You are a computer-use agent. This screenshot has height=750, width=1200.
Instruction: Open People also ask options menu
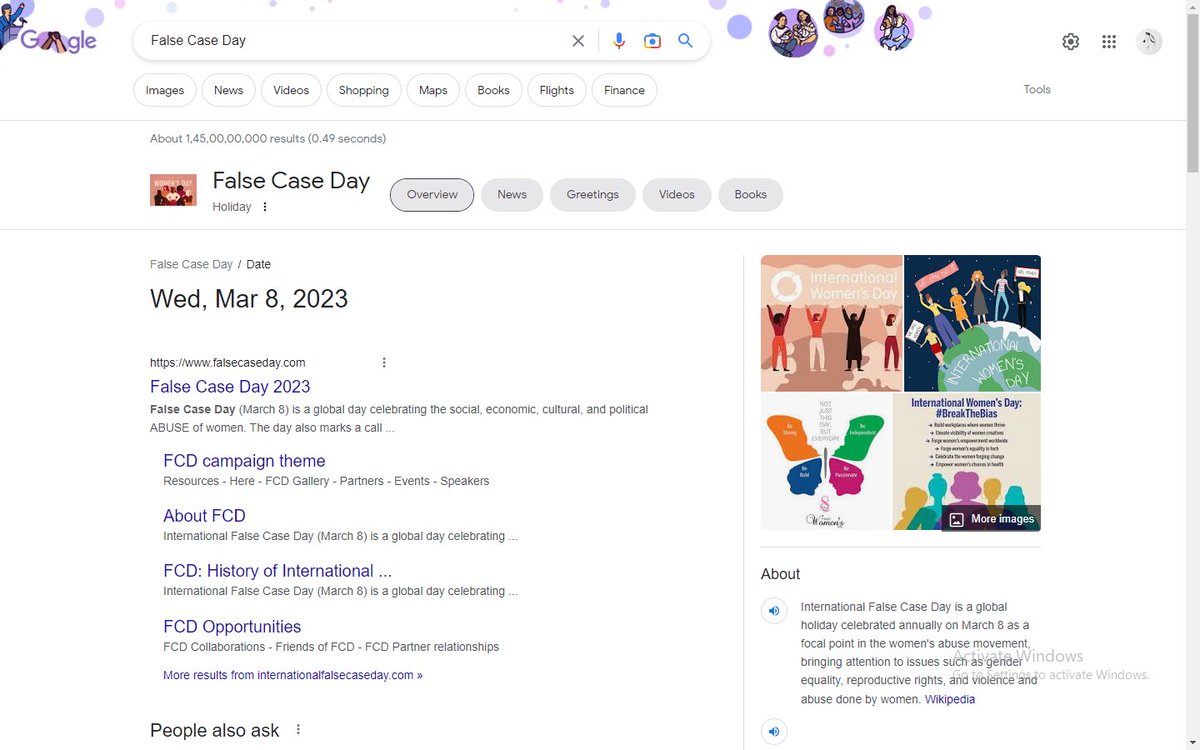coord(298,730)
